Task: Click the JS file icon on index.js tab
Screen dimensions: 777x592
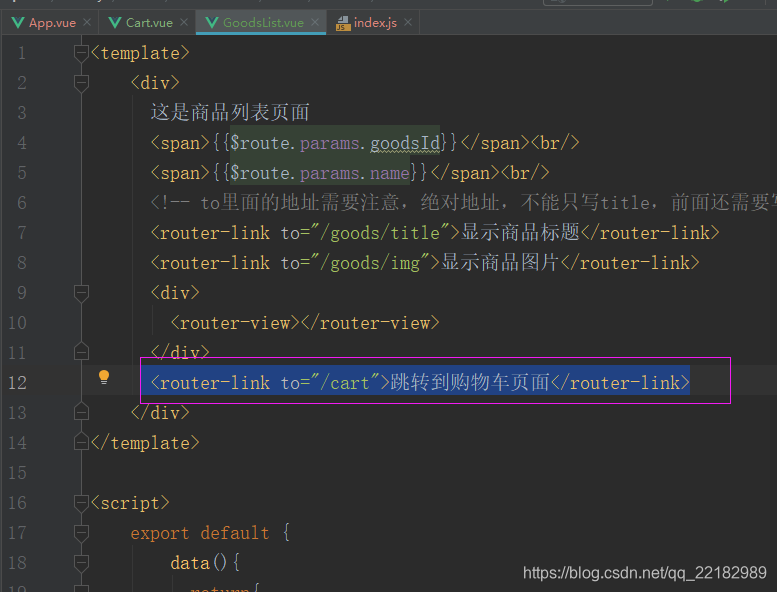Action: (x=343, y=23)
